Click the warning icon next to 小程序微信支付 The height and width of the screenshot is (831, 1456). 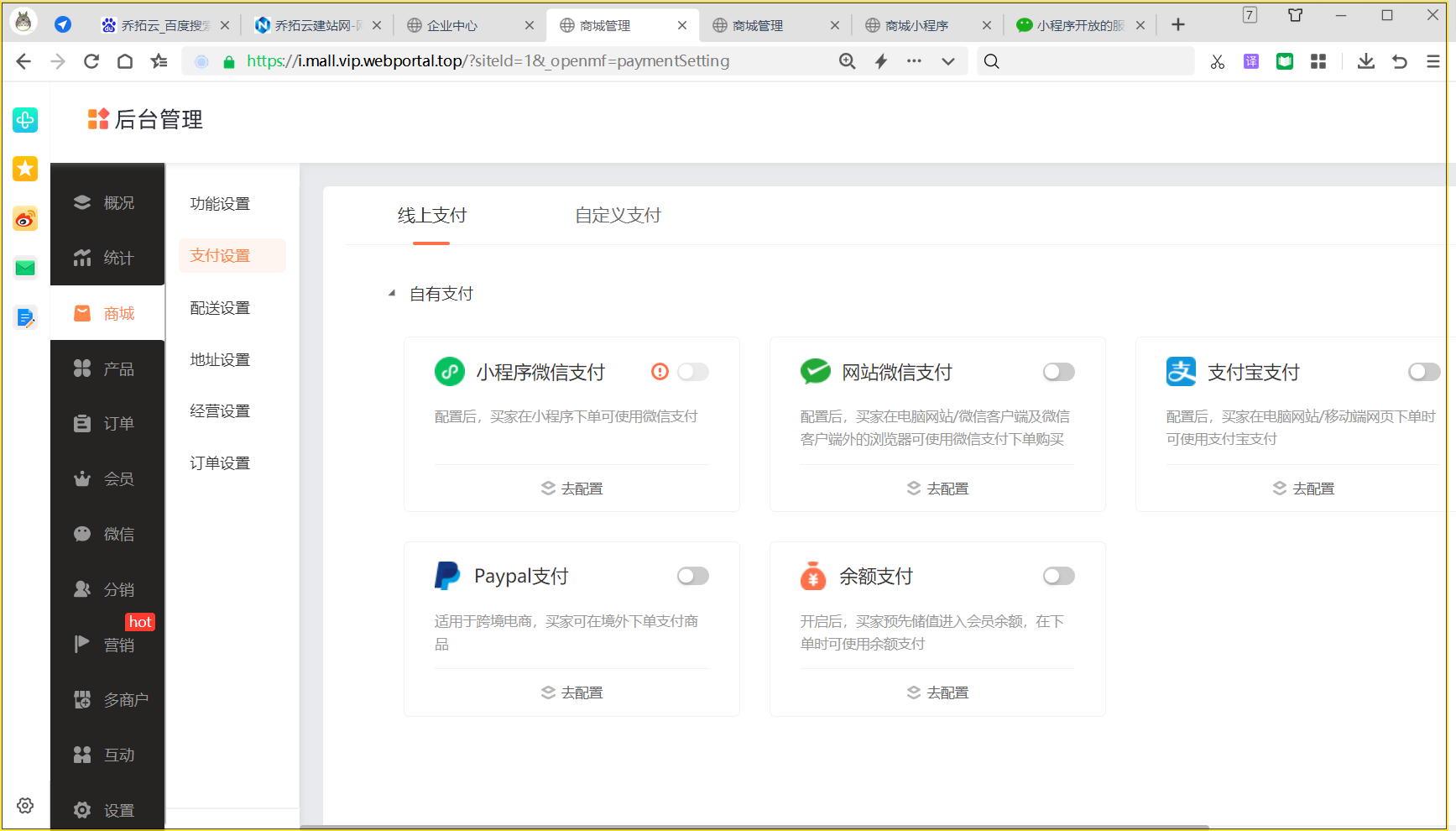click(x=659, y=371)
